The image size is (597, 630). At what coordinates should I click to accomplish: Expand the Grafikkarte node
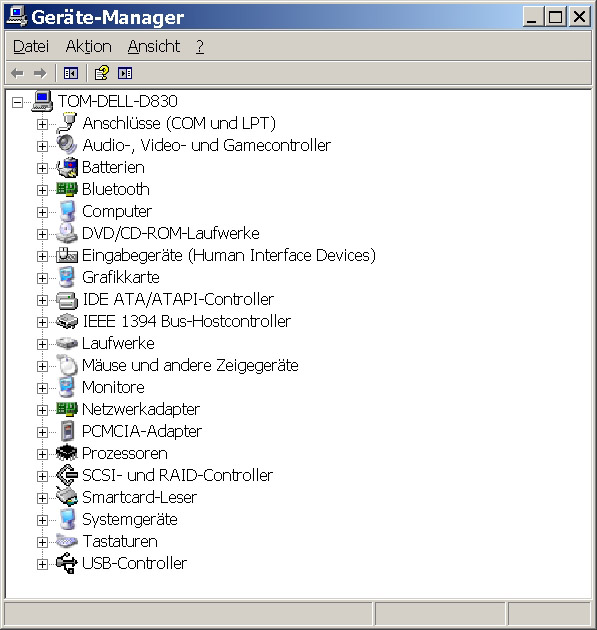point(42,278)
